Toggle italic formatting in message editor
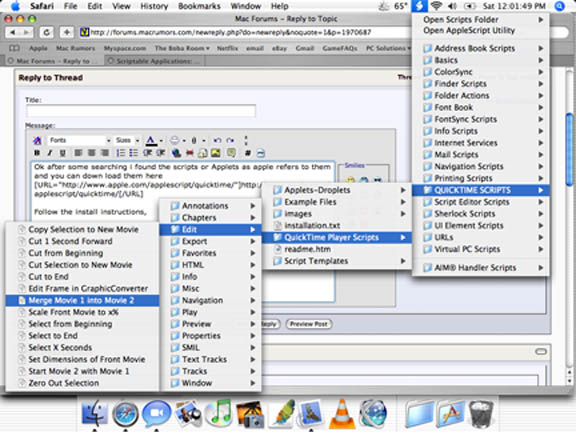 tap(50, 153)
